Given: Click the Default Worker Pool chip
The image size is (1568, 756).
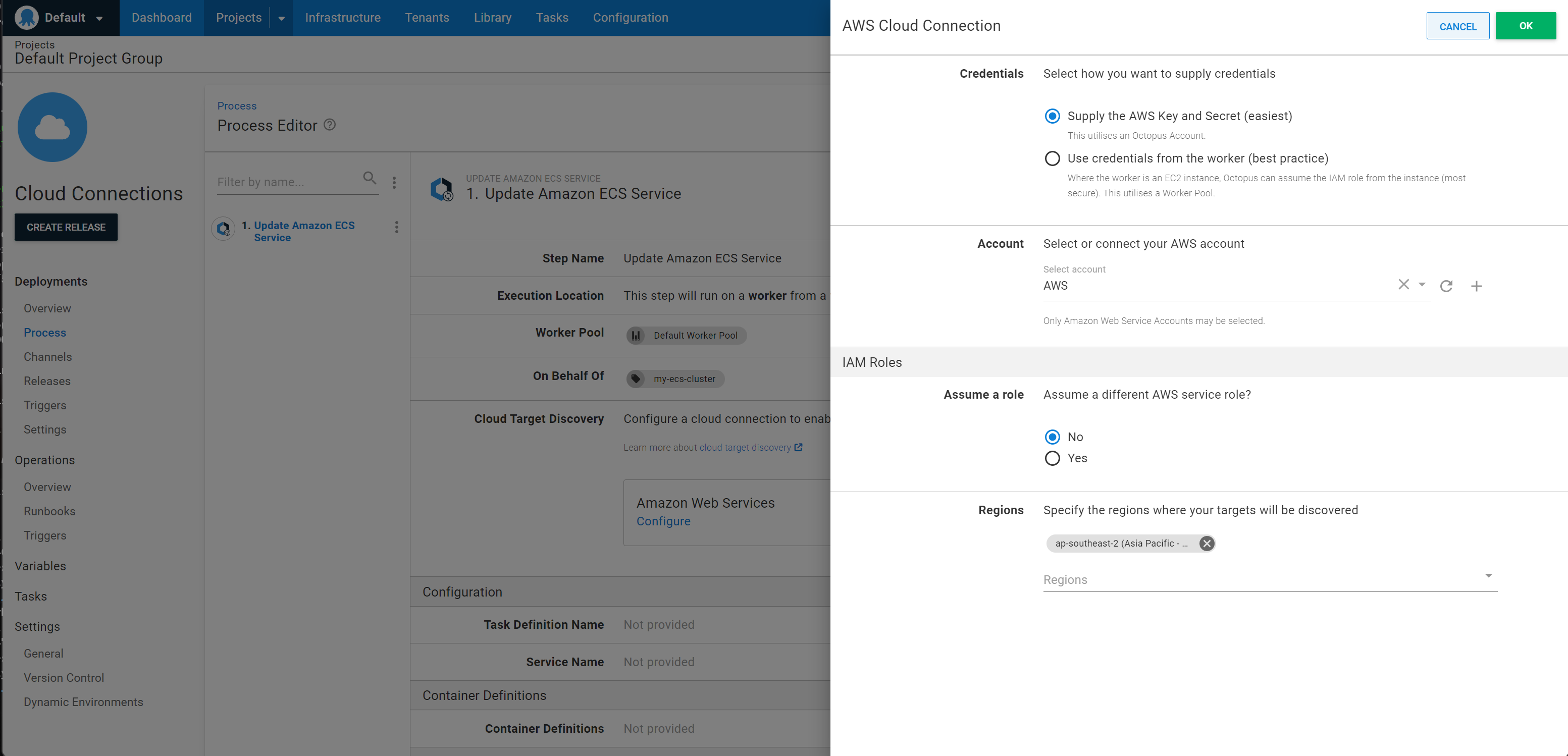Looking at the screenshot, I should [x=687, y=336].
